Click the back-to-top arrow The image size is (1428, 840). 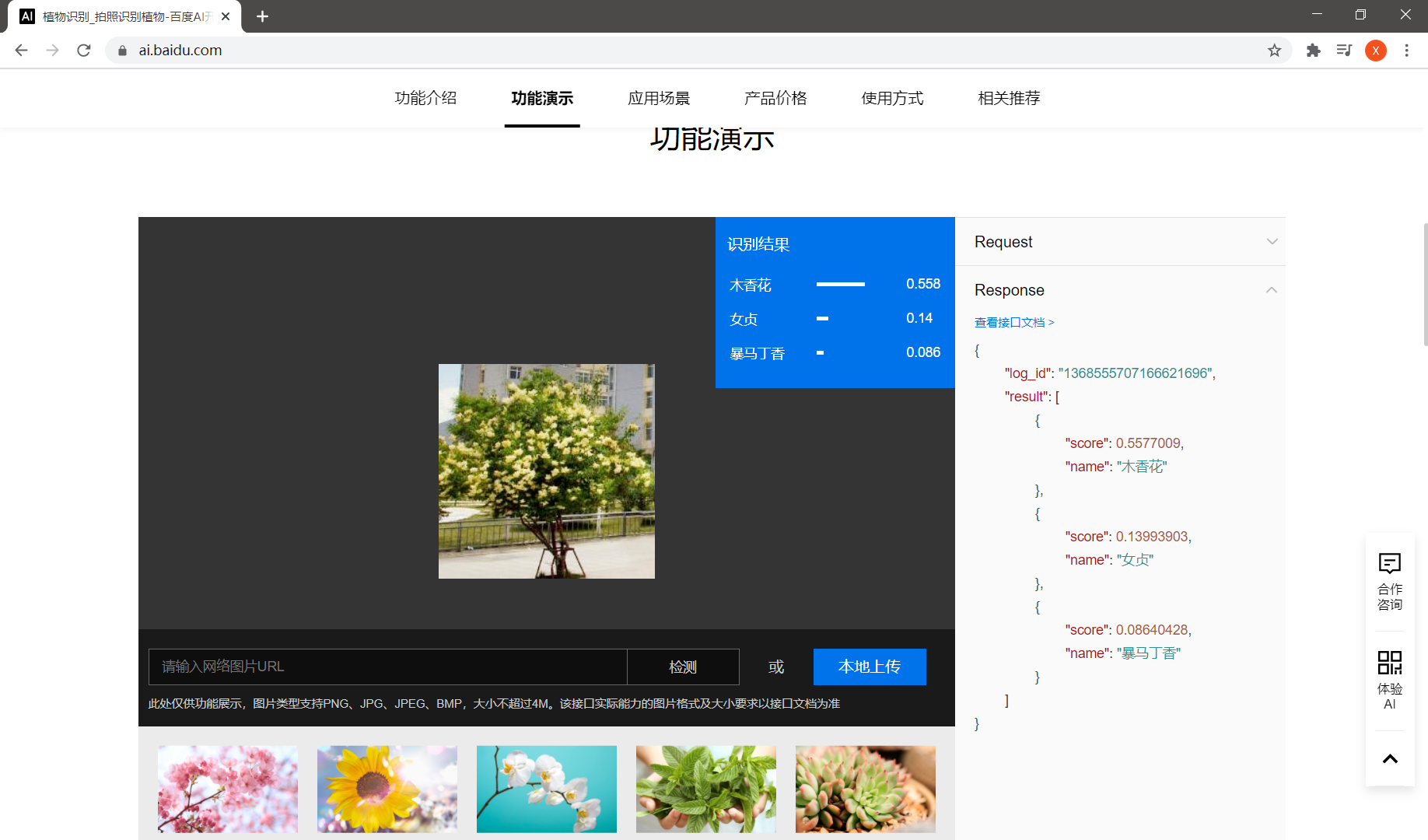1390,758
